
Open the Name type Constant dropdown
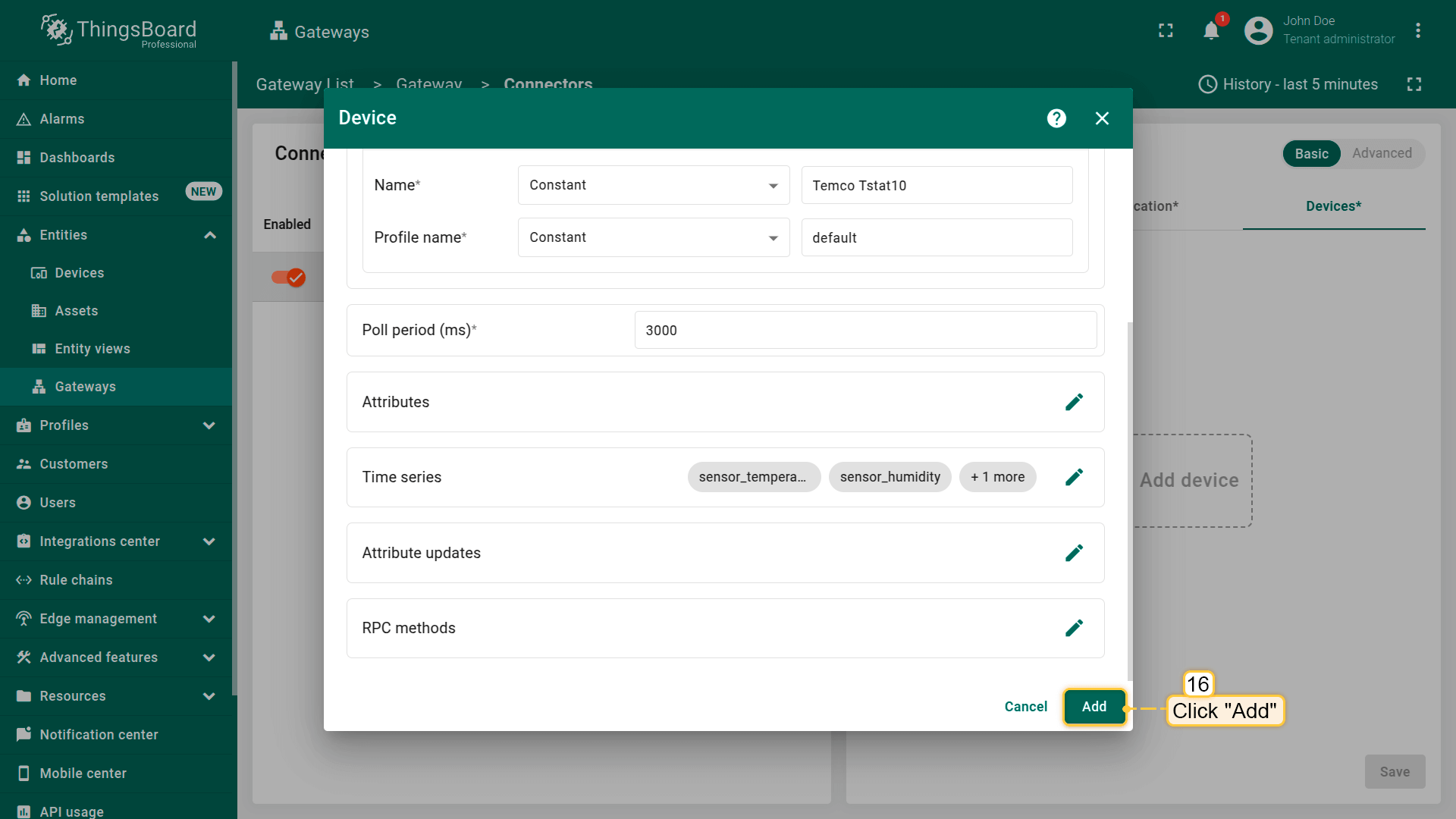click(653, 185)
